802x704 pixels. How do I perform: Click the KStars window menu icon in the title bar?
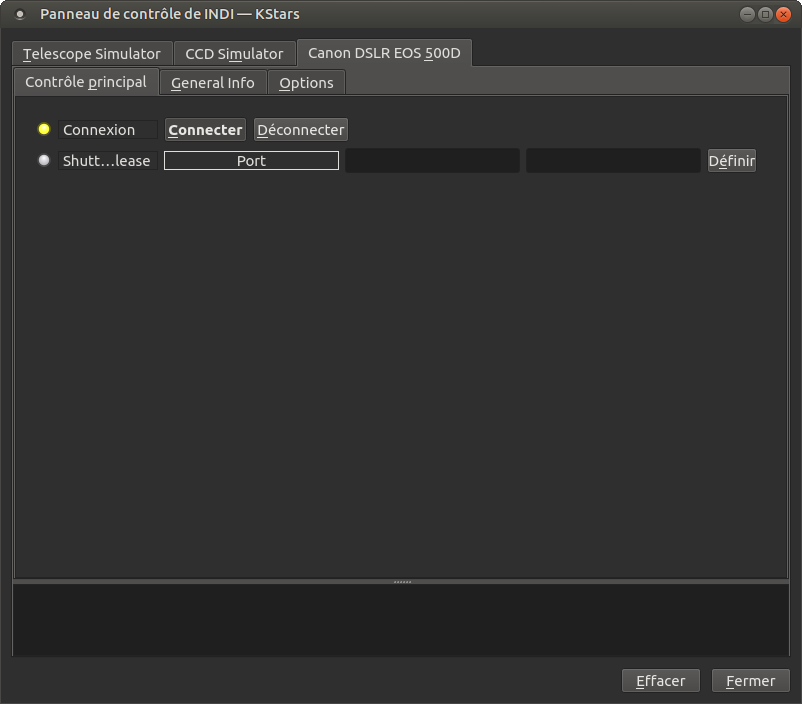coord(20,14)
